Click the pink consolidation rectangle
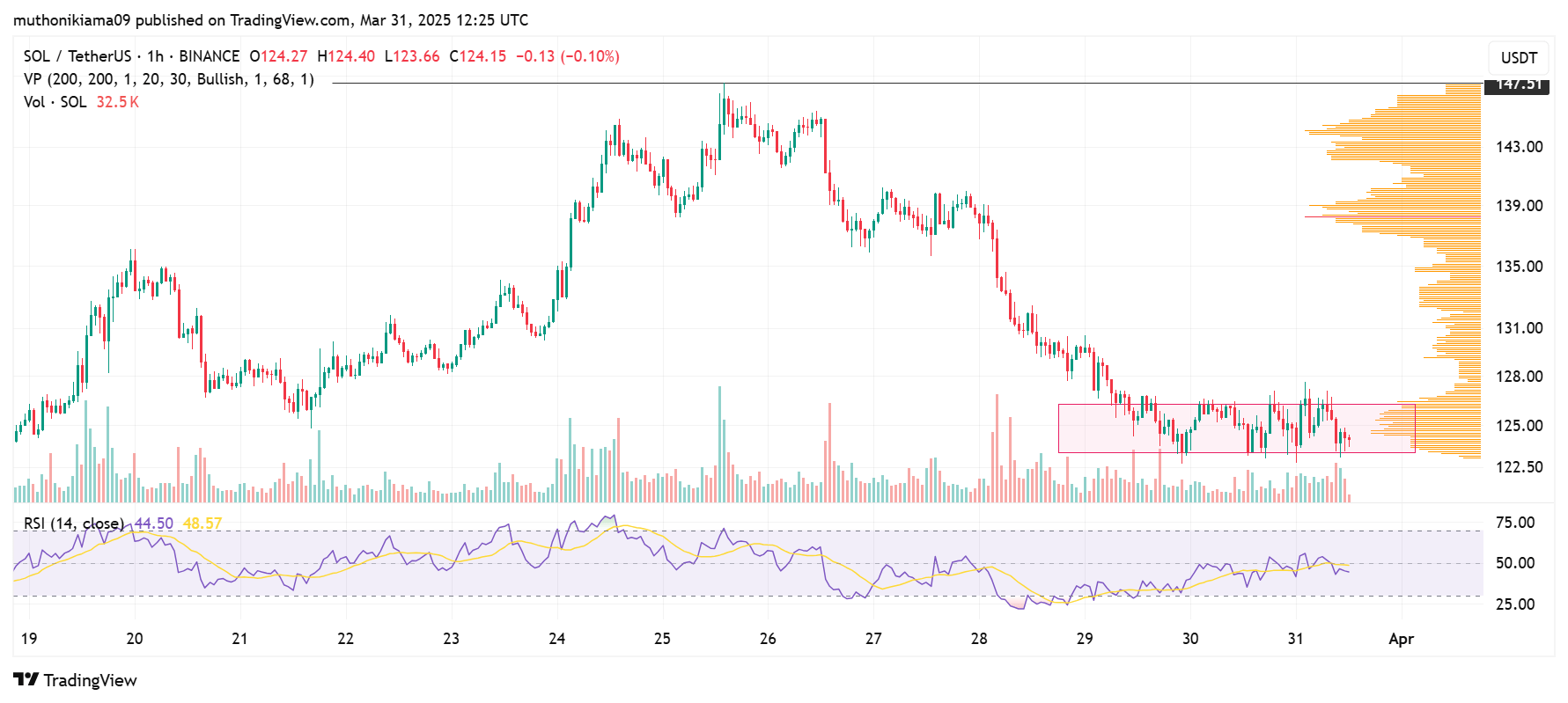 [x=1236, y=428]
